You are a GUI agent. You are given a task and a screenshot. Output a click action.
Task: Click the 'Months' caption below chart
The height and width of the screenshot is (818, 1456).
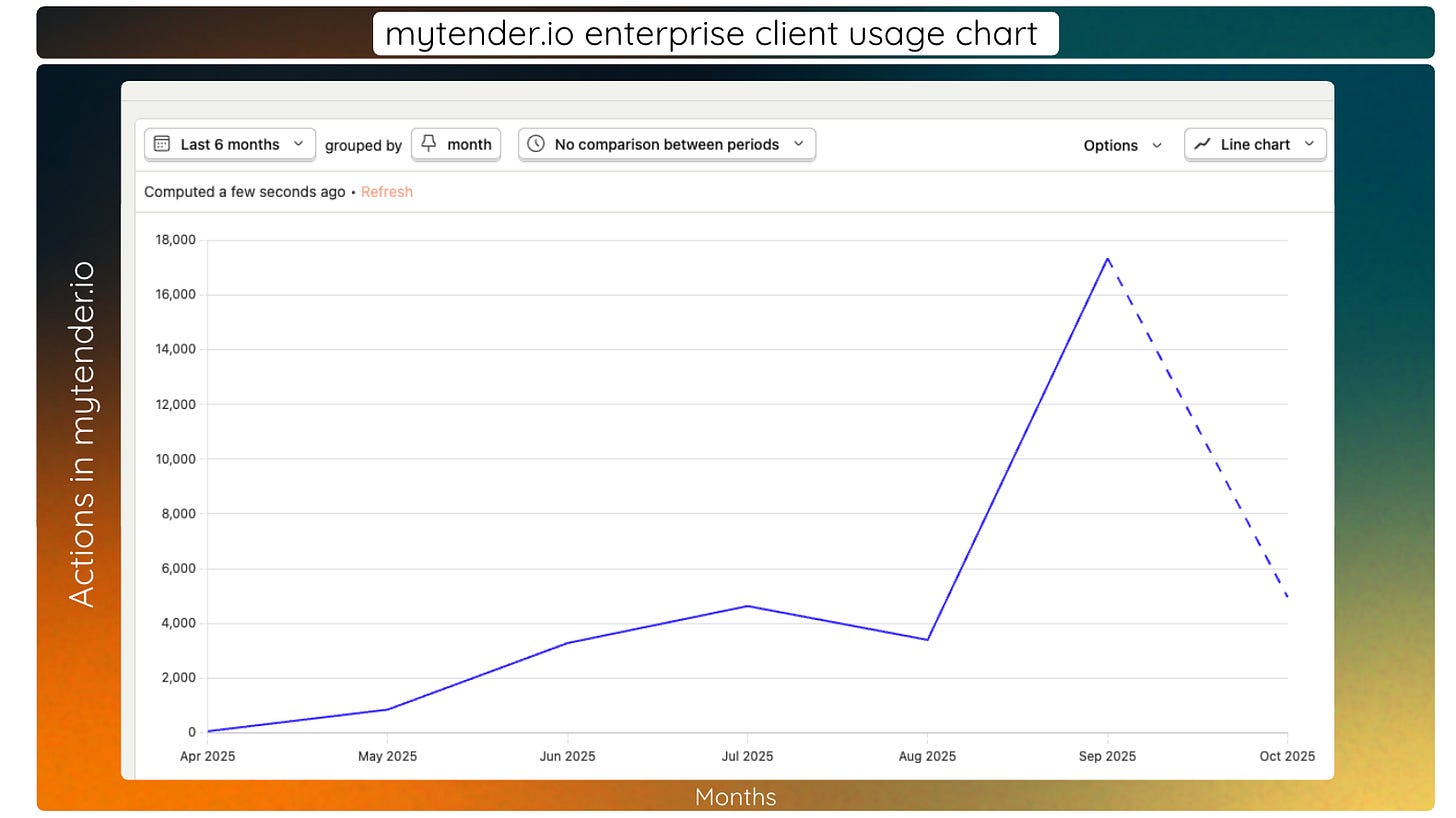pos(735,796)
